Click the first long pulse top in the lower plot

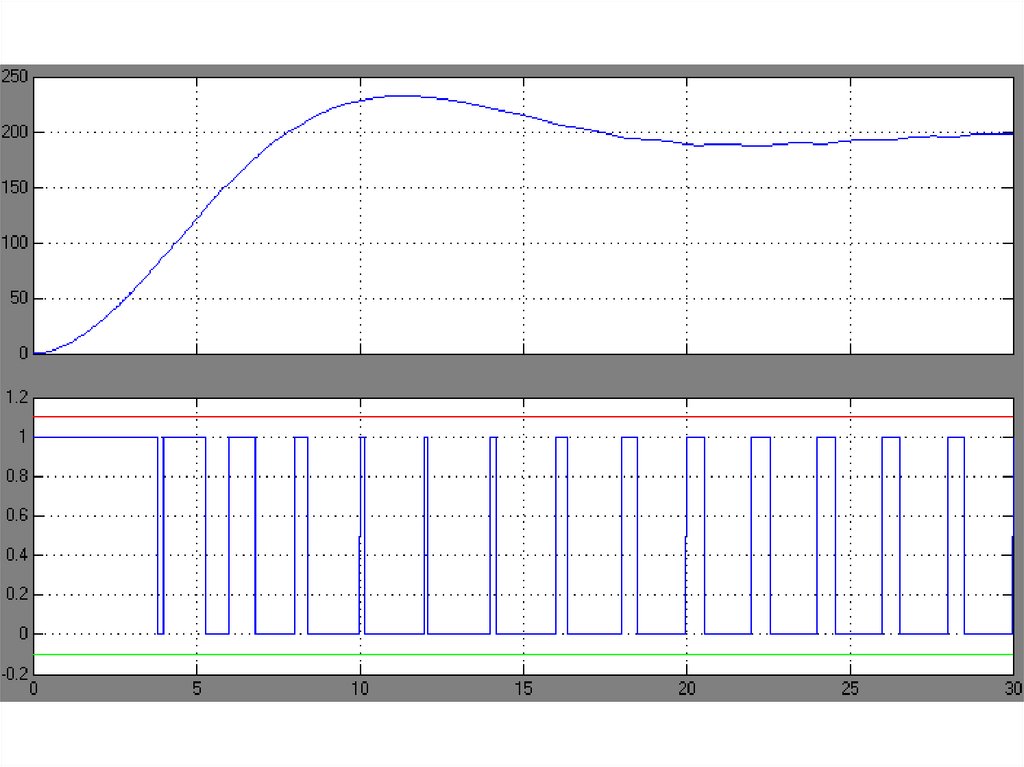pyautogui.click(x=95, y=437)
